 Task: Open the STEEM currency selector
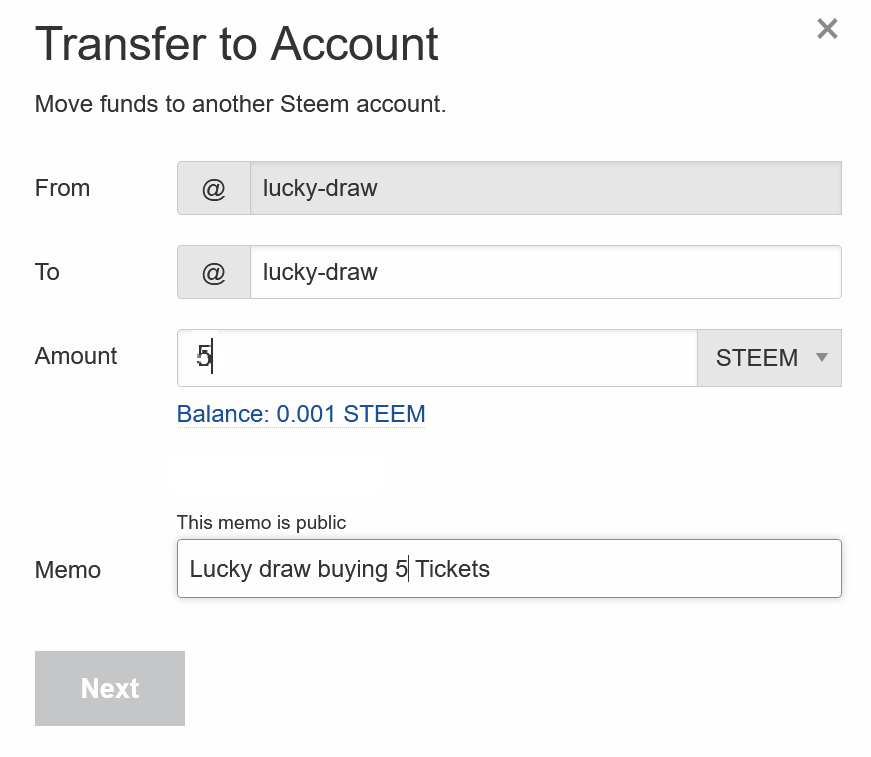click(x=769, y=358)
